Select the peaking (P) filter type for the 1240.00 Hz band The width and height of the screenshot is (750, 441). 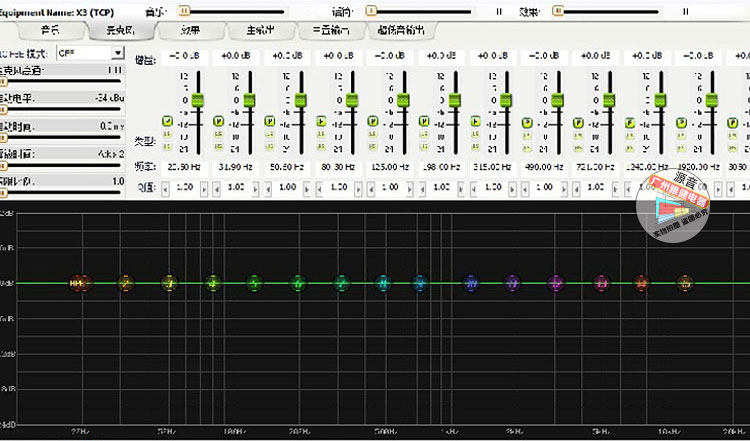[x=630, y=122]
